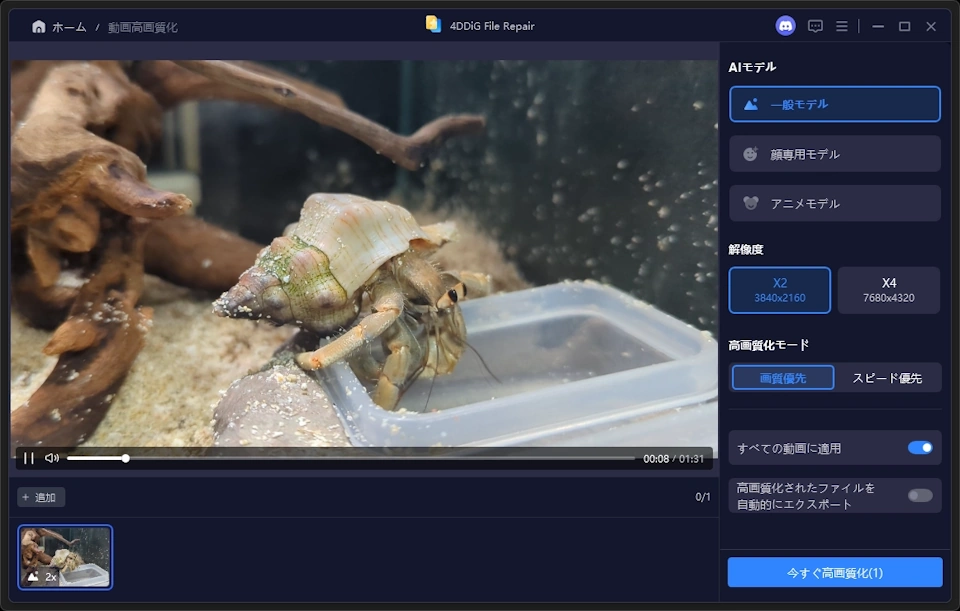Click the 00:08 / 01:31 time display
This screenshot has height=611, width=960.
point(673,459)
